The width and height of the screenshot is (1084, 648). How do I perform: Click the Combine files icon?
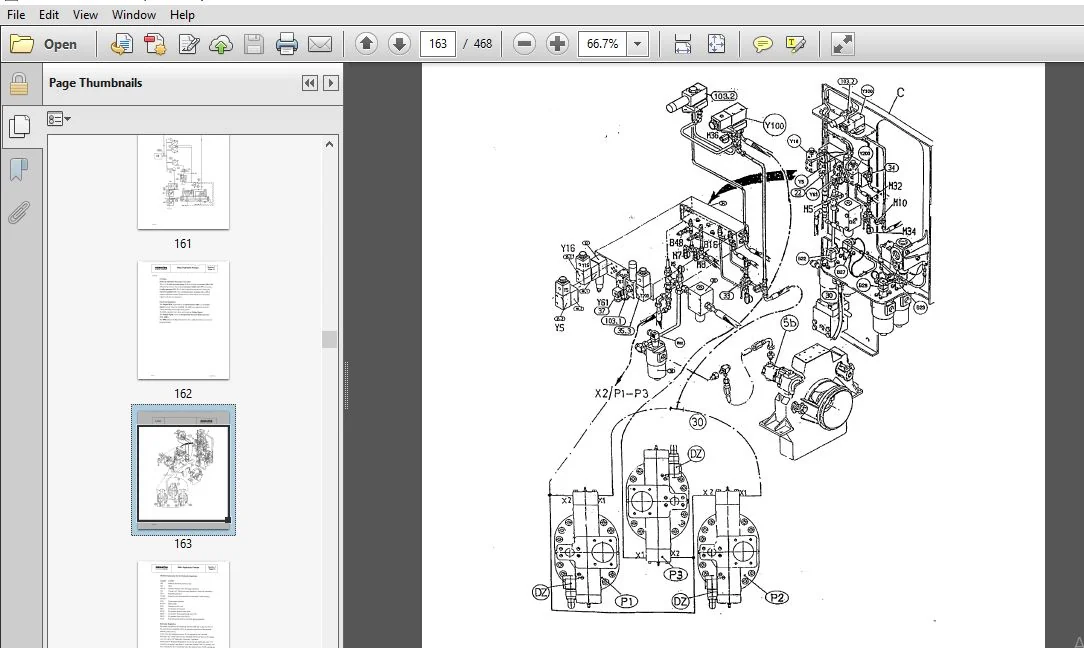pyautogui.click(x=155, y=44)
